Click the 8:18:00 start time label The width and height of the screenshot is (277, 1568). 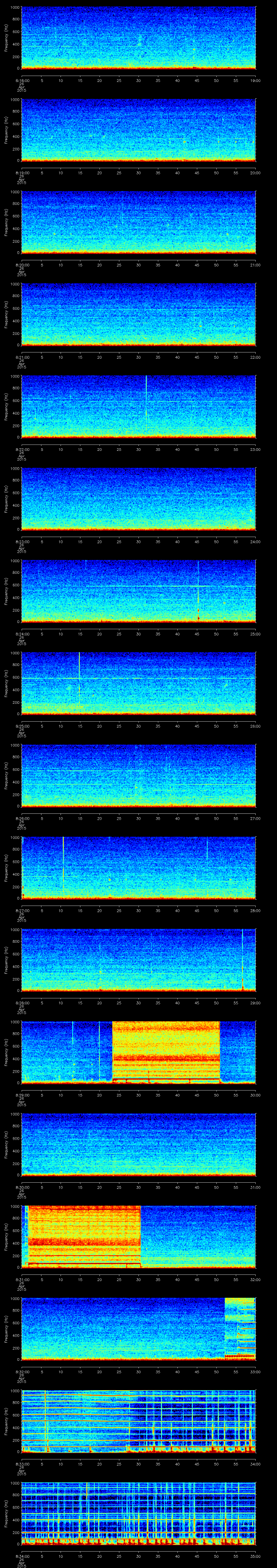click(x=22, y=80)
